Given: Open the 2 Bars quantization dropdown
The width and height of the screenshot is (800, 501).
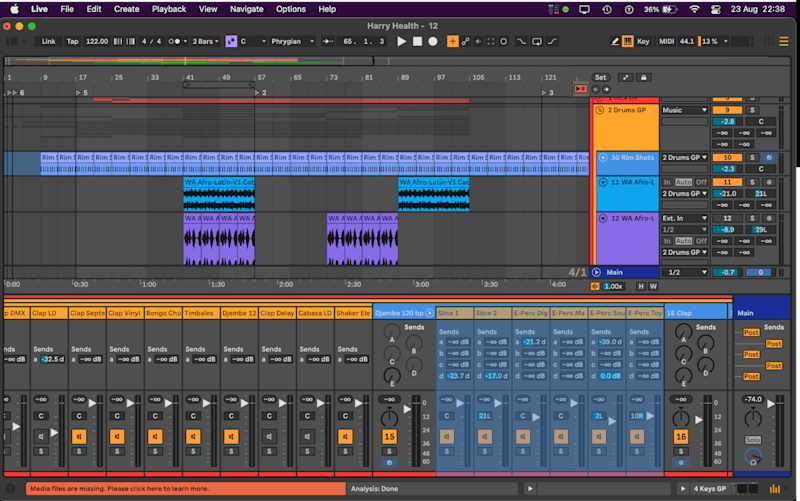Looking at the screenshot, I should click(205, 41).
